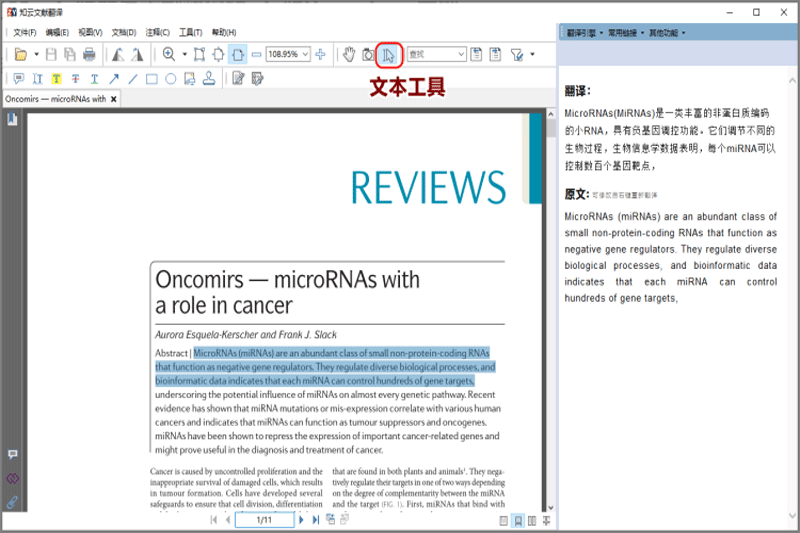Toggle the bookmarks side panel

[x=12, y=119]
